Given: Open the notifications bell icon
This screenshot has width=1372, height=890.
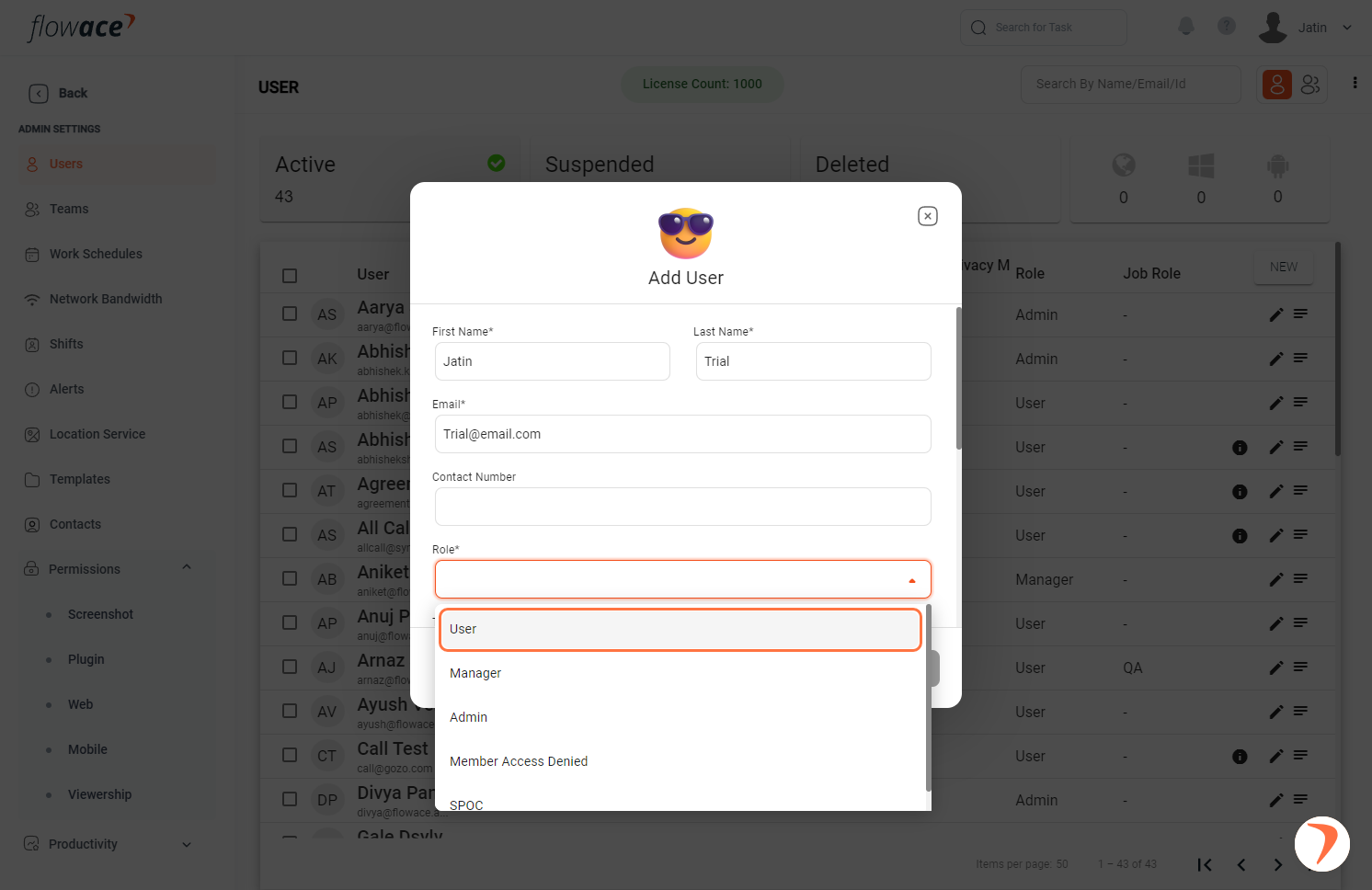Looking at the screenshot, I should coord(1186,27).
